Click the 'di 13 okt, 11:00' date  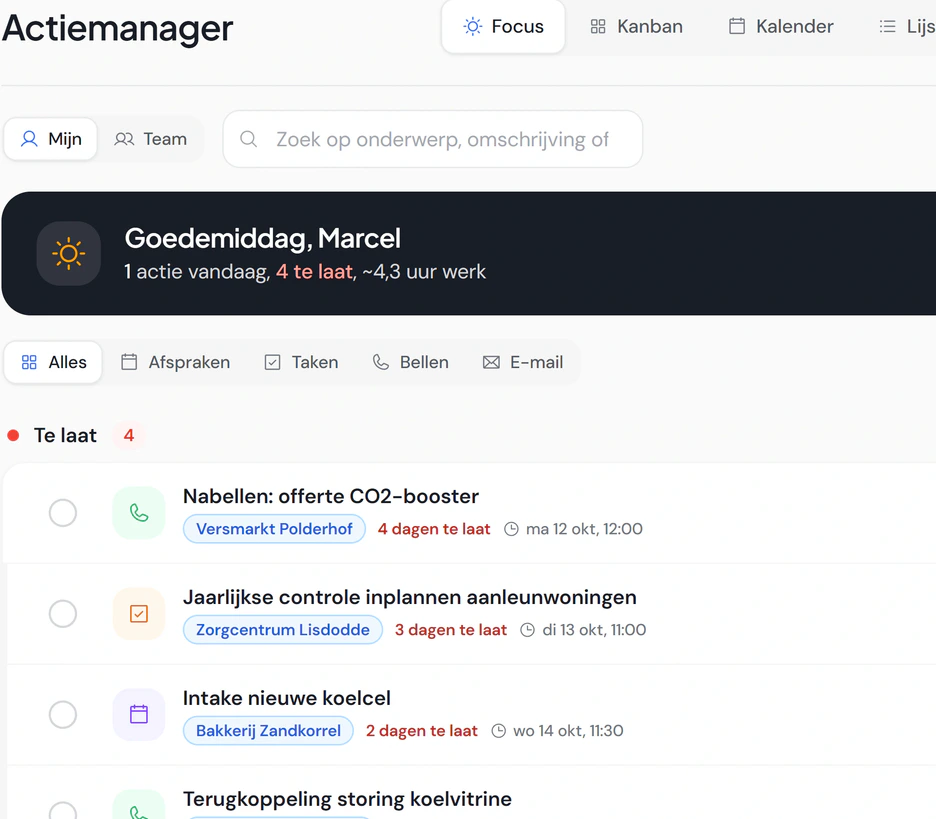pyautogui.click(x=594, y=630)
